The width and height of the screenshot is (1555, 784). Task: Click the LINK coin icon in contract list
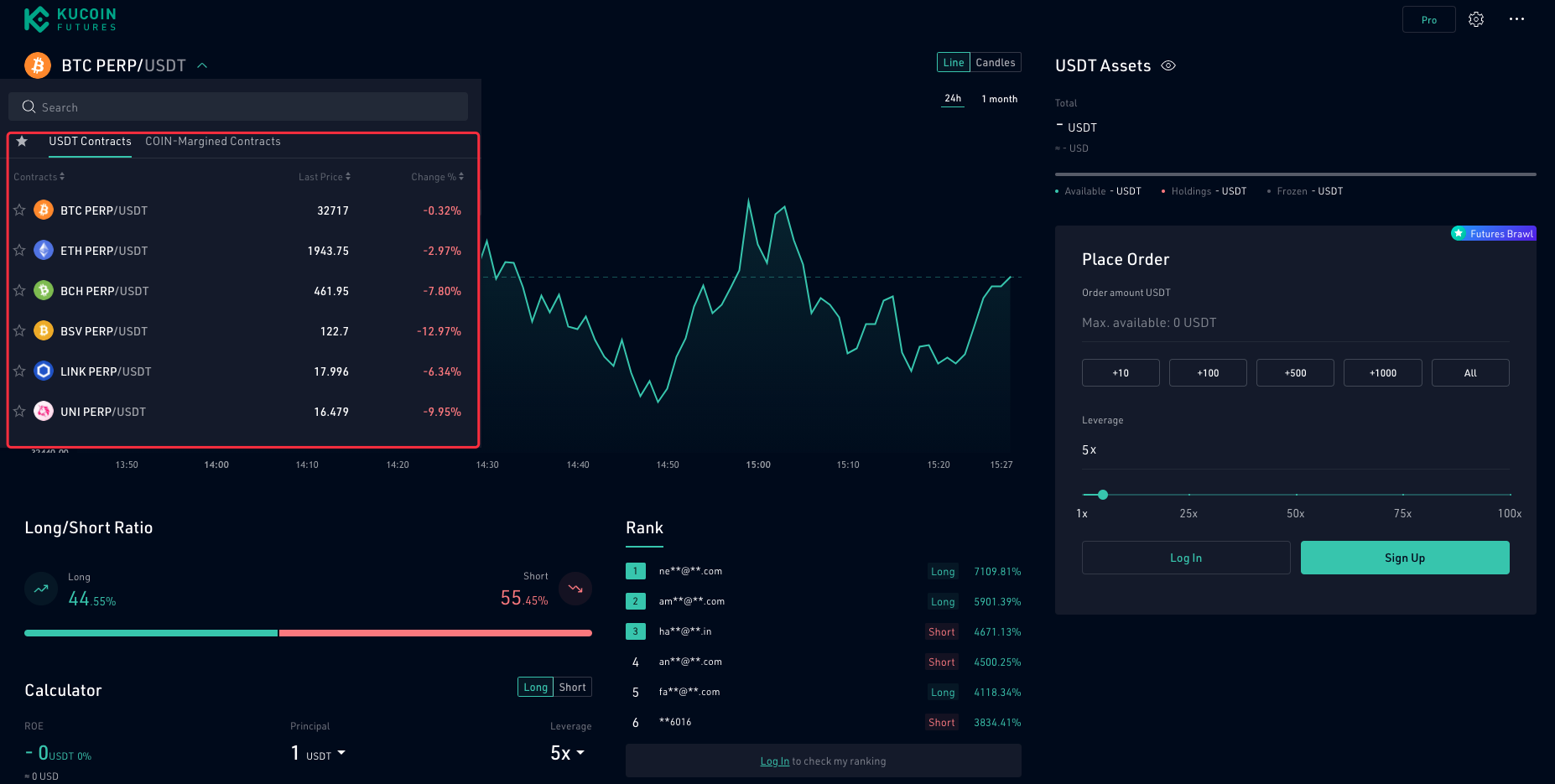44,371
